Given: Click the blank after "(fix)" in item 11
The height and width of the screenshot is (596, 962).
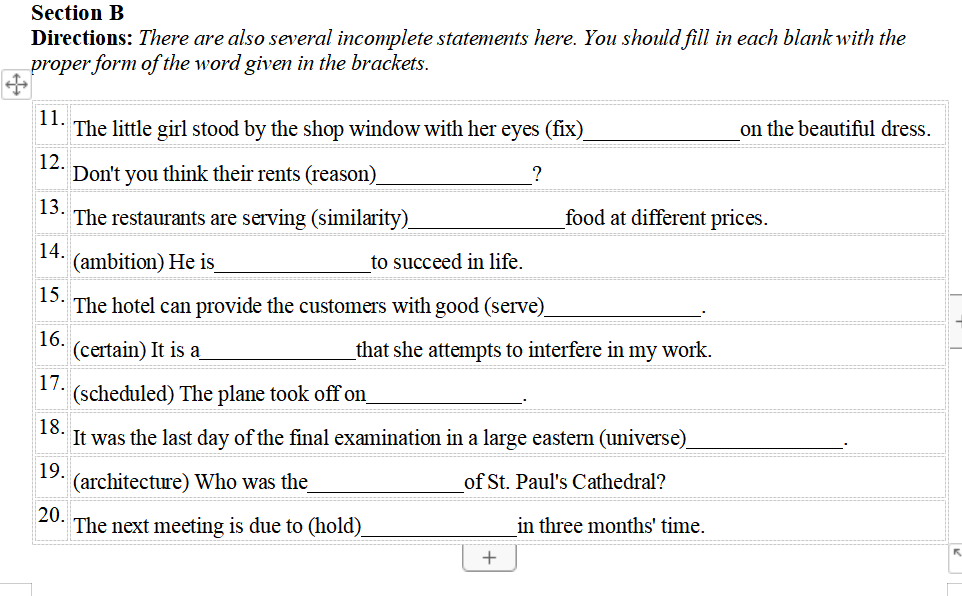Looking at the screenshot, I should [661, 131].
